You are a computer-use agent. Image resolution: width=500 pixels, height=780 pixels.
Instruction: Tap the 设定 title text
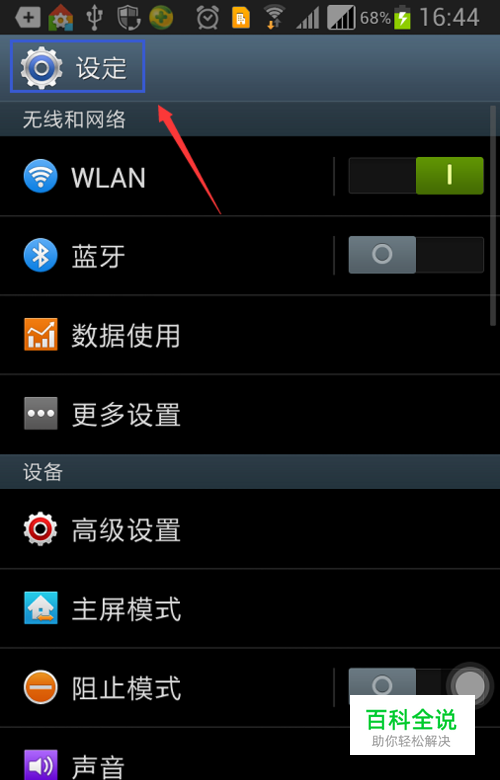pos(101,68)
